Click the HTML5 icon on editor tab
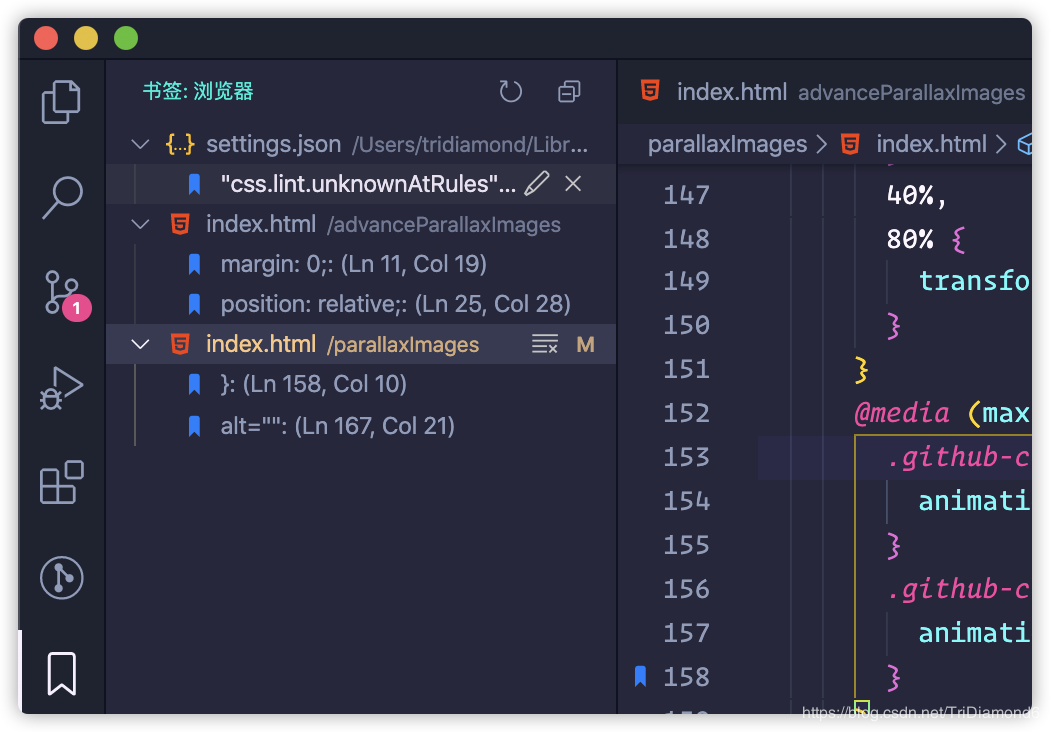 pyautogui.click(x=650, y=90)
